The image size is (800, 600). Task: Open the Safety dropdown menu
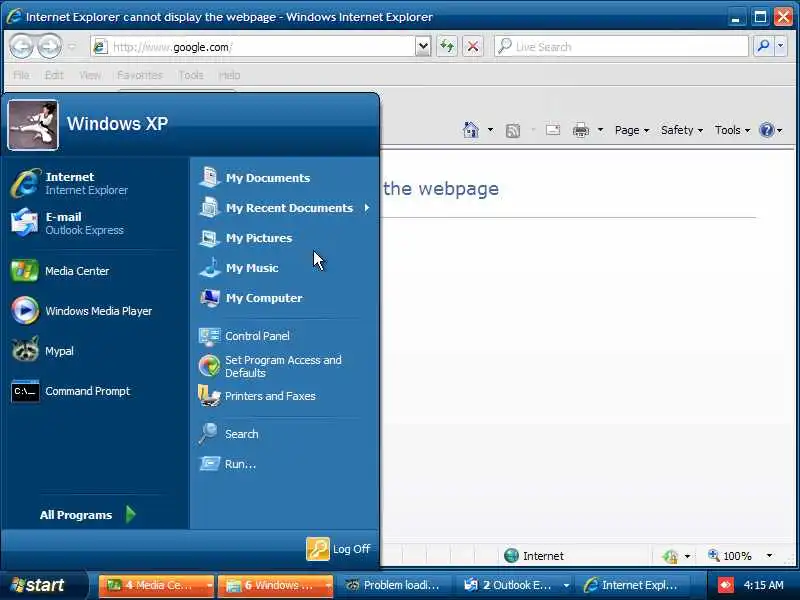682,130
